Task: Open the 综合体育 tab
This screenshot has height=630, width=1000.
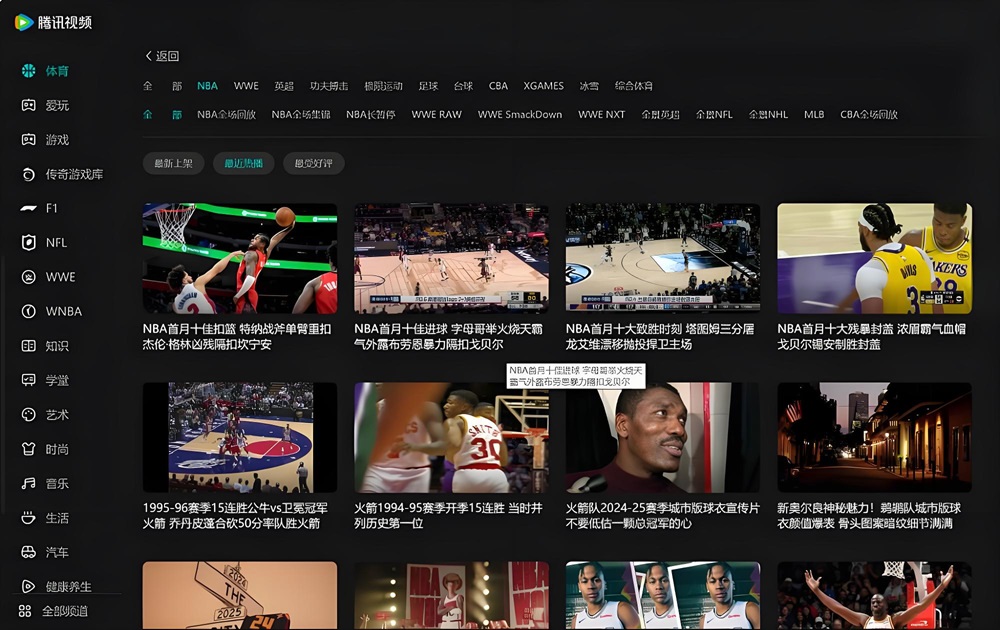Action: pyautogui.click(x=633, y=86)
